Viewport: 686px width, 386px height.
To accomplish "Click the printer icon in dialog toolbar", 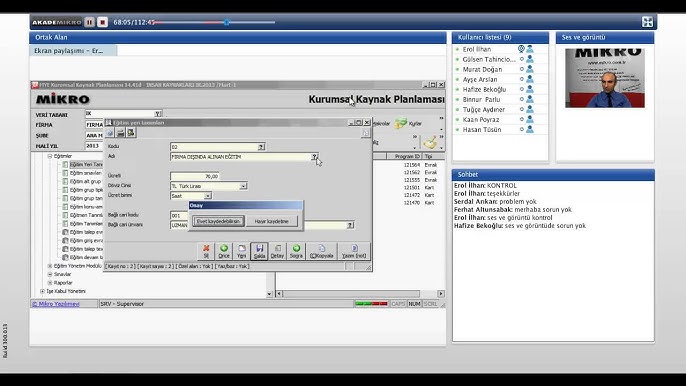I will point(120,133).
